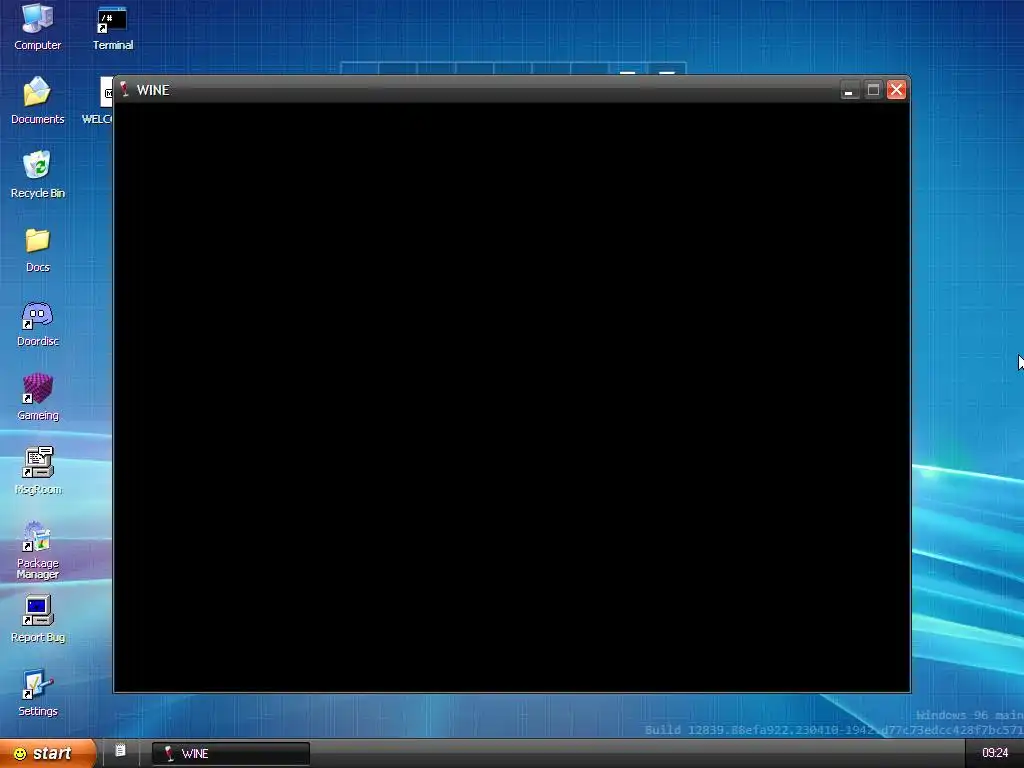Launch the Gameing shortcut

coord(38,397)
